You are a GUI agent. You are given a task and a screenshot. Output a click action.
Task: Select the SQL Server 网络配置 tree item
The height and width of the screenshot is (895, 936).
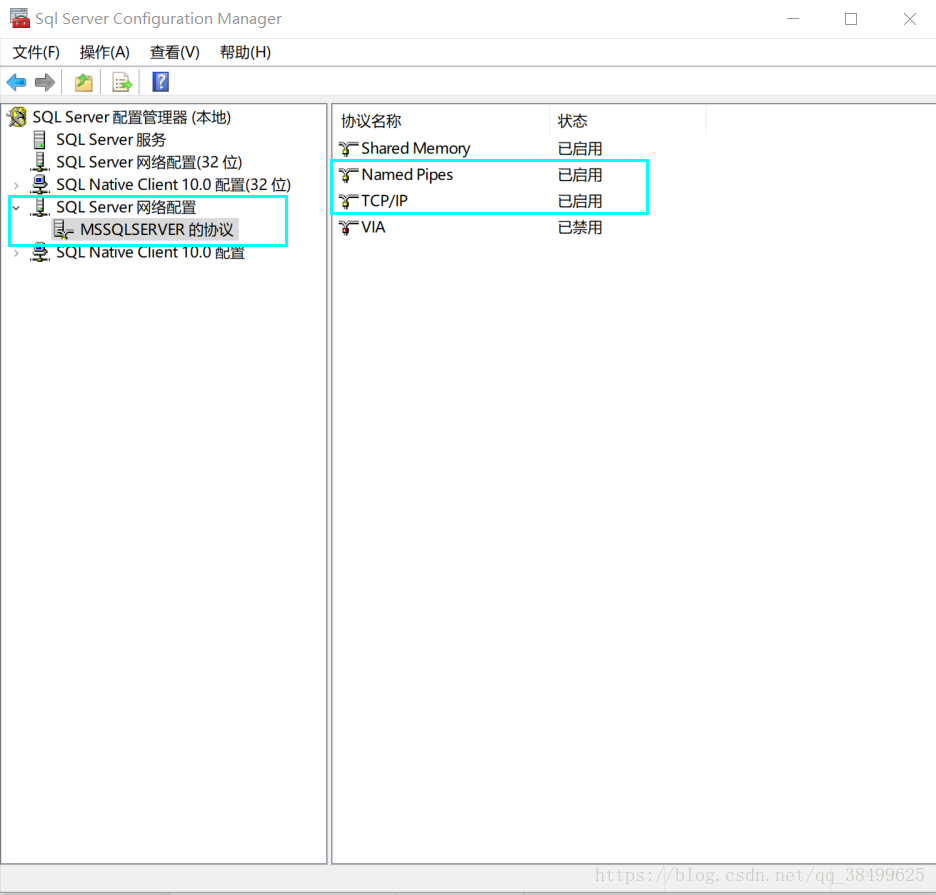point(126,207)
